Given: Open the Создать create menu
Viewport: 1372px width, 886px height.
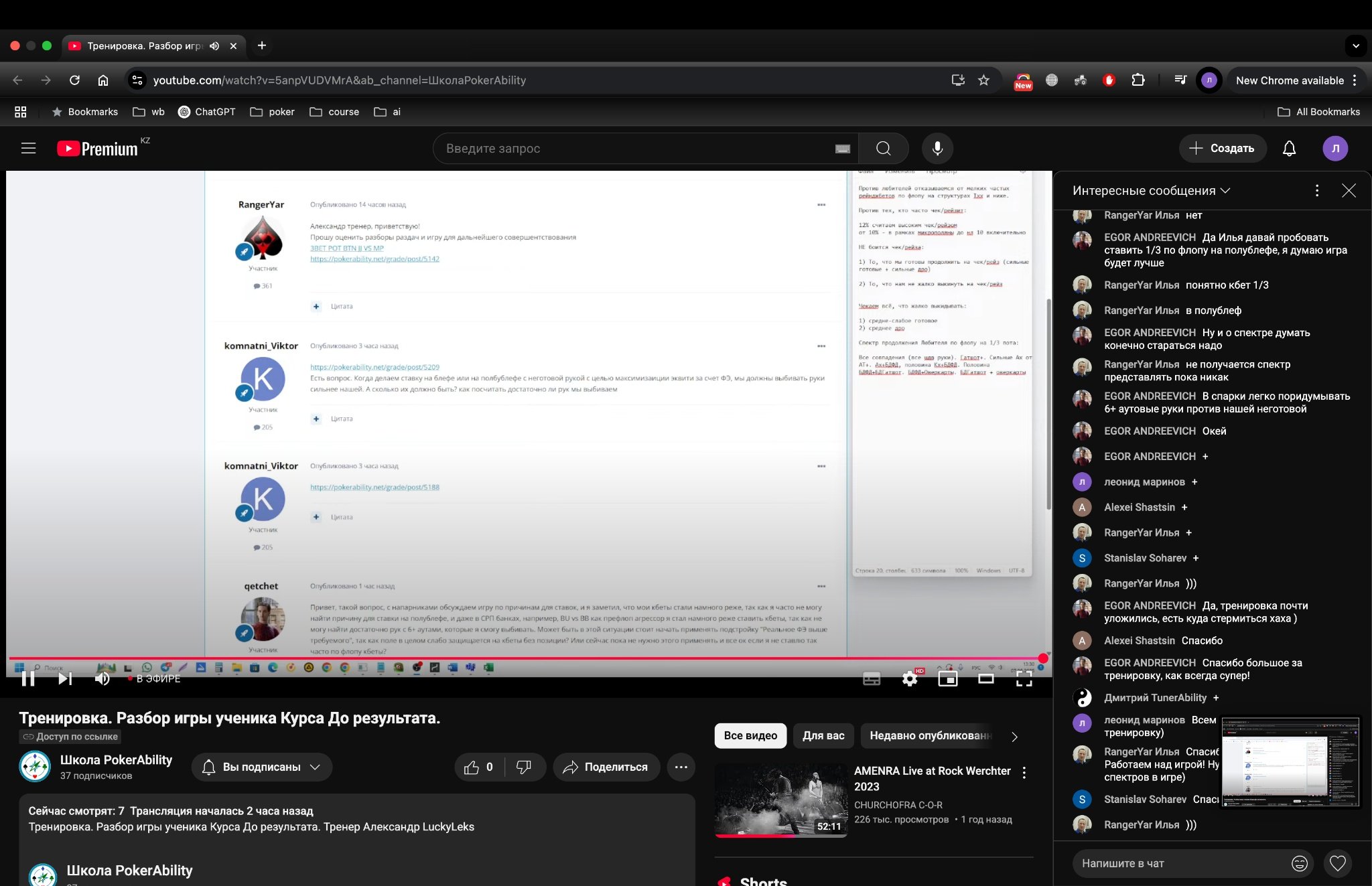Looking at the screenshot, I should 1223,148.
